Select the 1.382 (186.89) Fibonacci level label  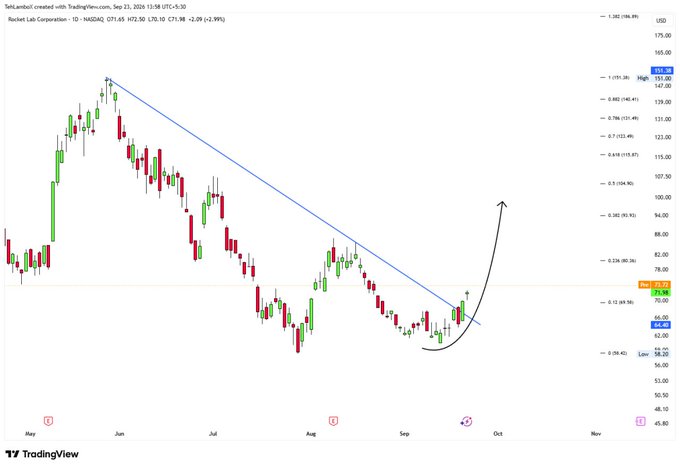(623, 16)
